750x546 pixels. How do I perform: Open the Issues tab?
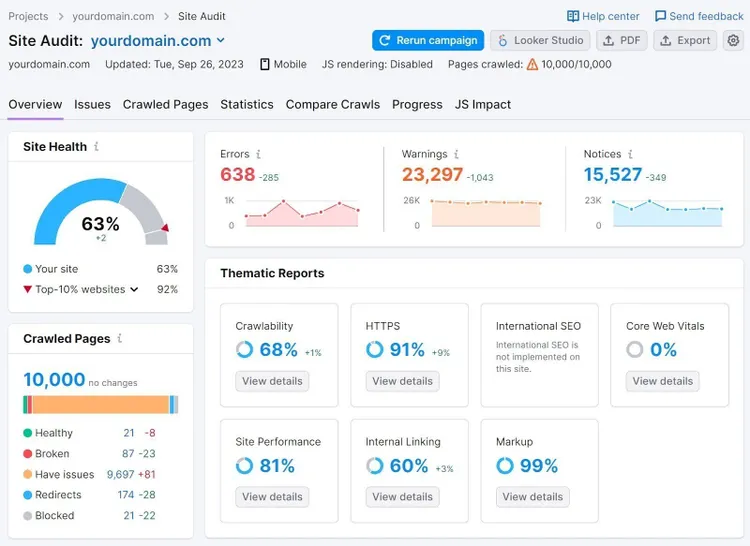pyautogui.click(x=92, y=104)
